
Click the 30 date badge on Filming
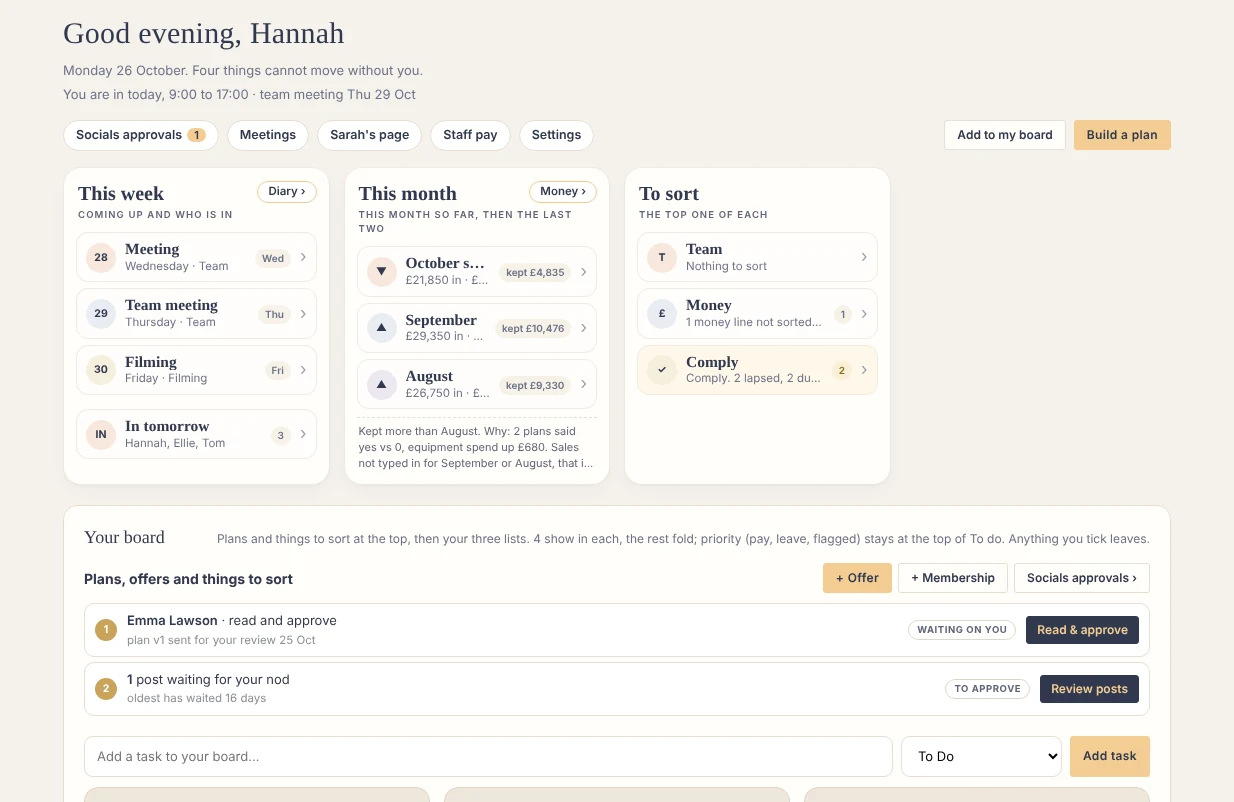click(101, 369)
